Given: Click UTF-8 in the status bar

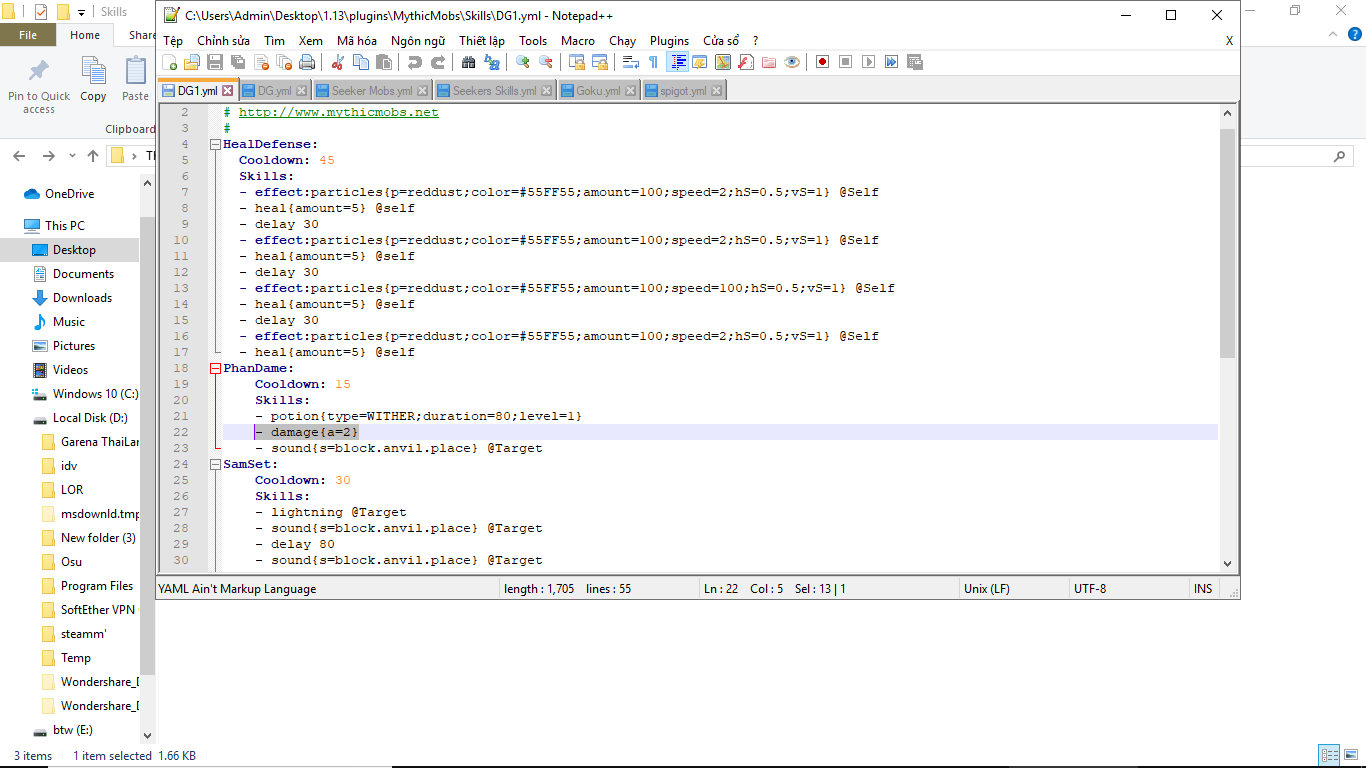Looking at the screenshot, I should 1090,589.
